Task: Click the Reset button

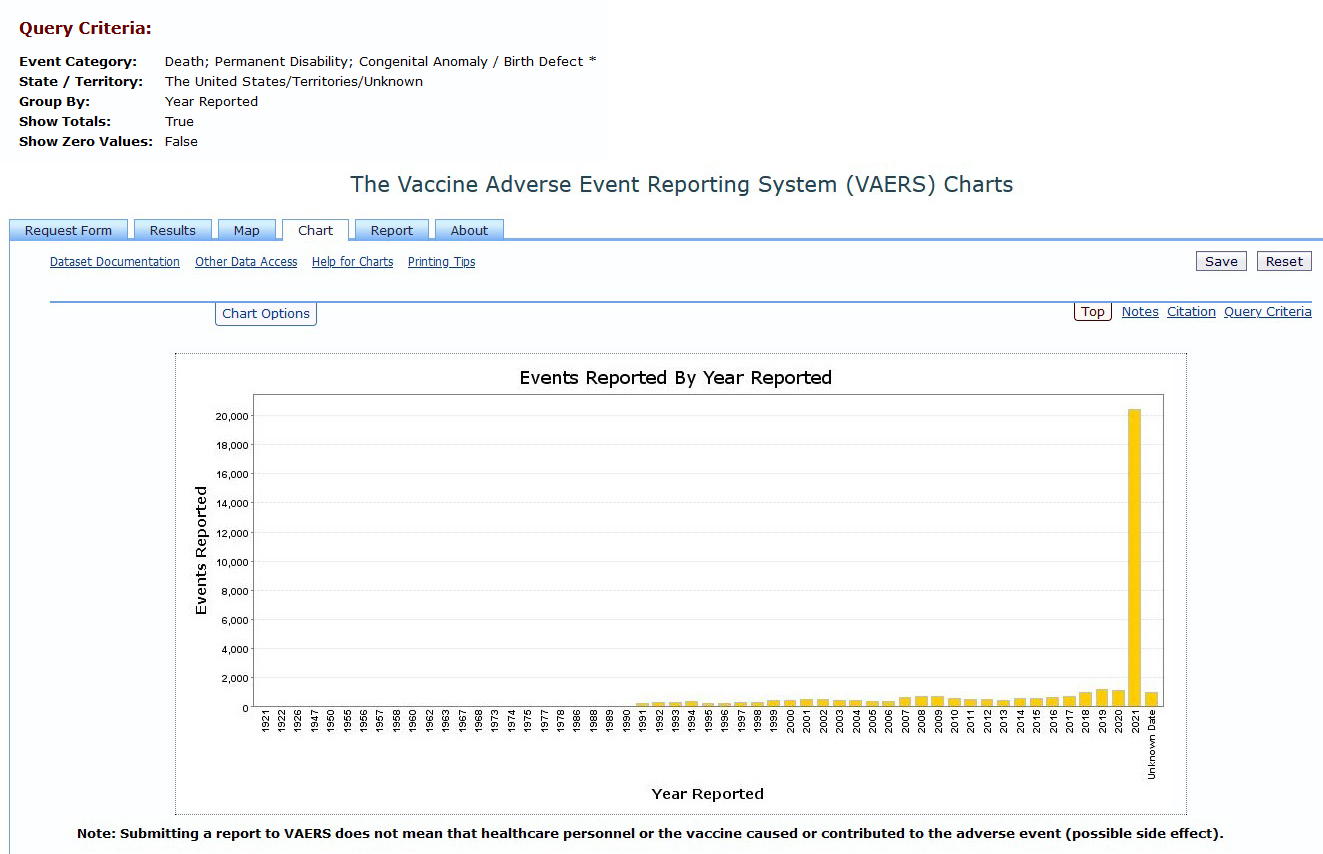Action: pyautogui.click(x=1284, y=261)
